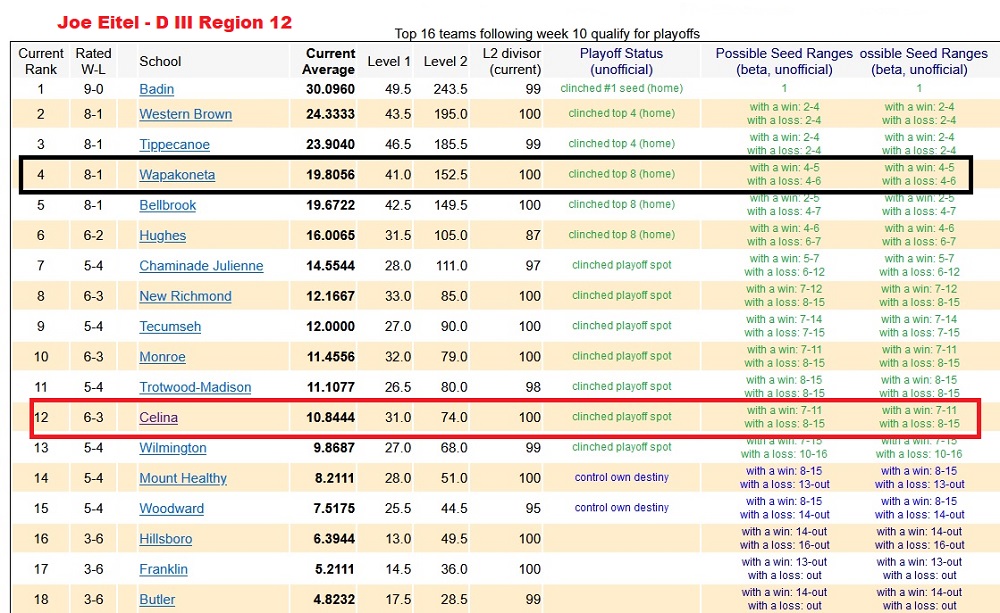This screenshot has width=1000, height=613.
Task: Click the Butler team link
Action: [157, 600]
